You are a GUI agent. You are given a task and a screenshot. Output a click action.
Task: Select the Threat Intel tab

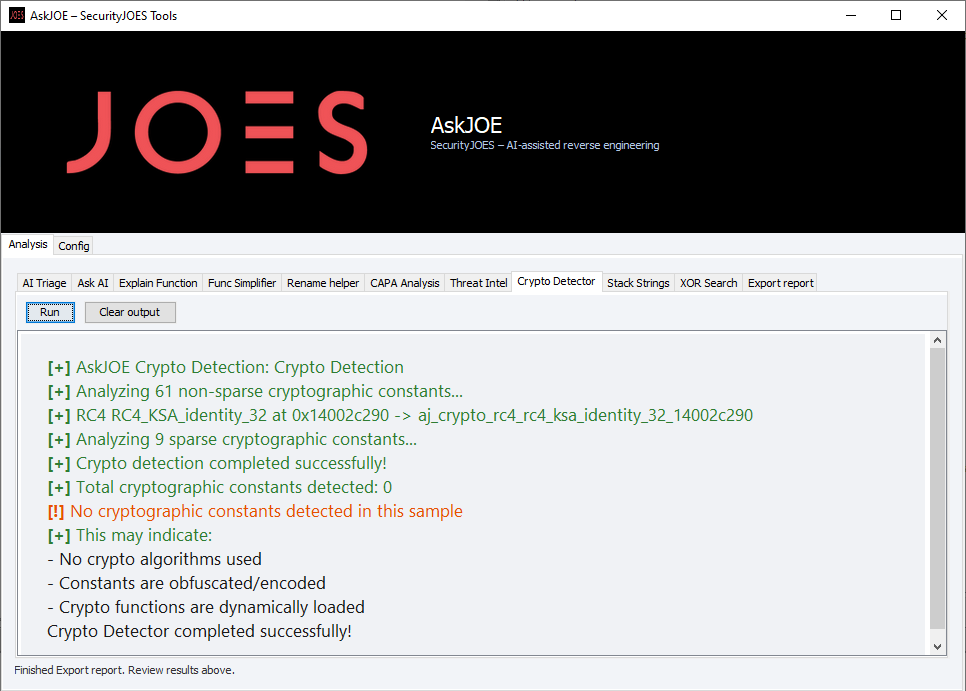coord(479,283)
